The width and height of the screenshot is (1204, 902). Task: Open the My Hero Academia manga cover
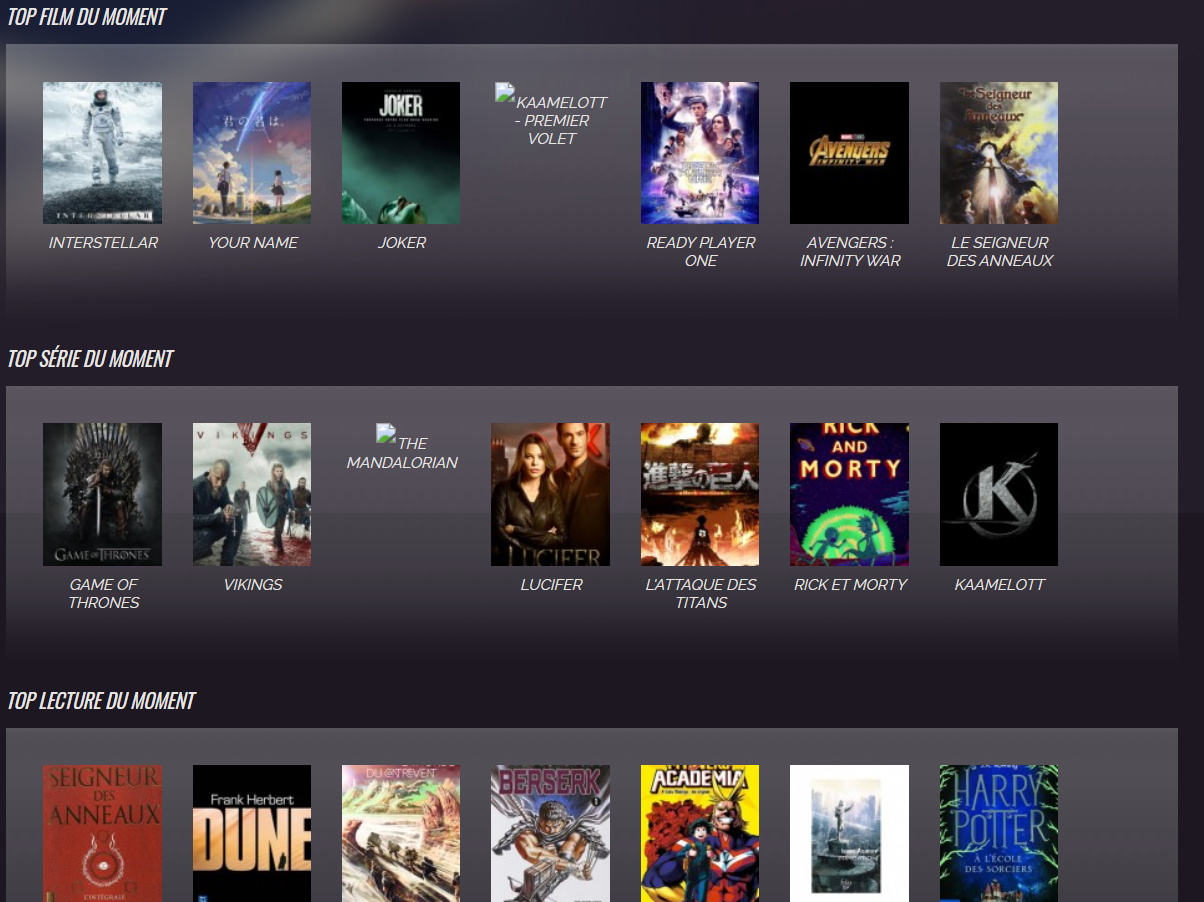point(700,833)
